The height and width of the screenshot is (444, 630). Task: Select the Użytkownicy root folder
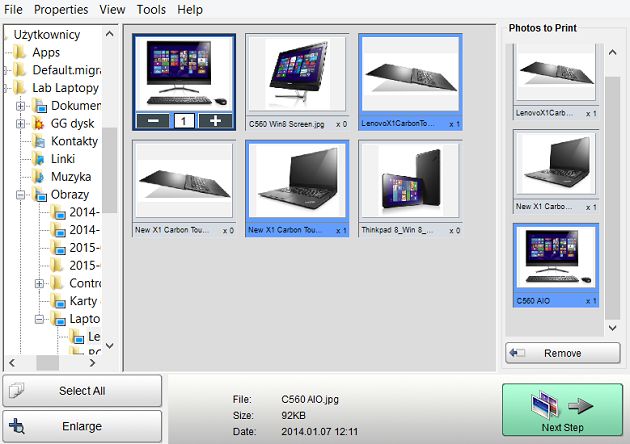tap(47, 35)
